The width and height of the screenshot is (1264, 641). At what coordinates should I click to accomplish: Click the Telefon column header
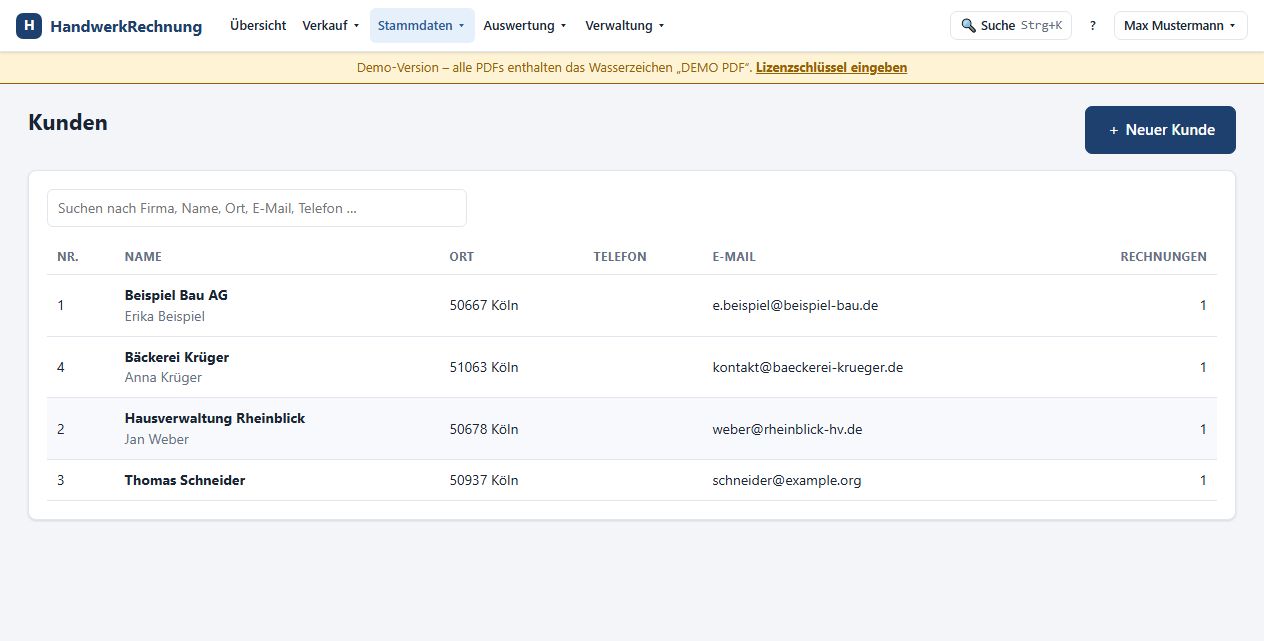(620, 257)
